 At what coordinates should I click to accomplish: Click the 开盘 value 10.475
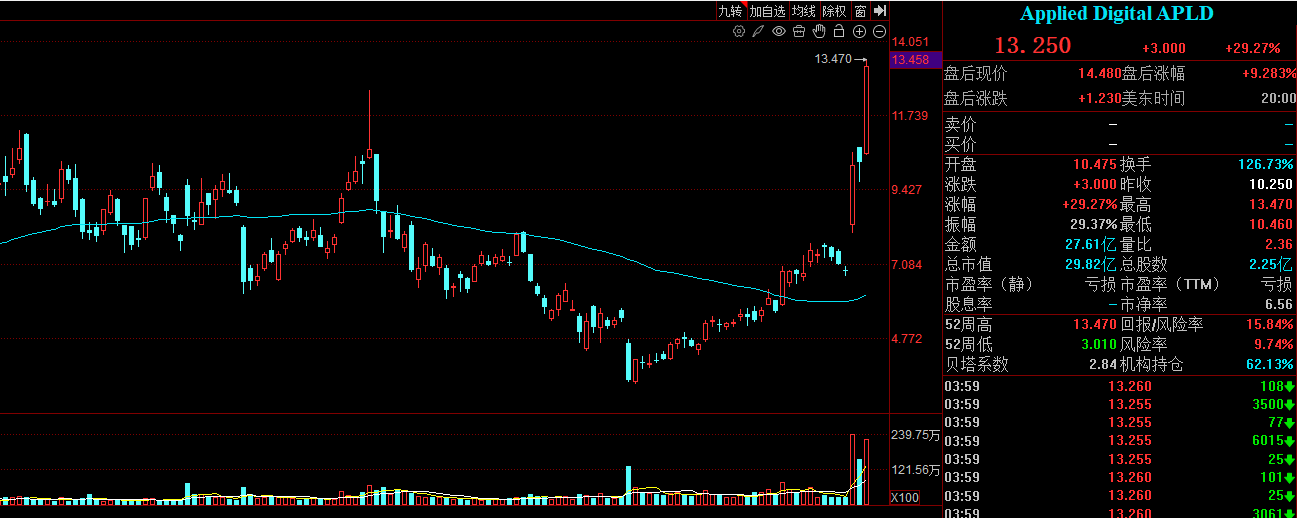tap(1094, 164)
